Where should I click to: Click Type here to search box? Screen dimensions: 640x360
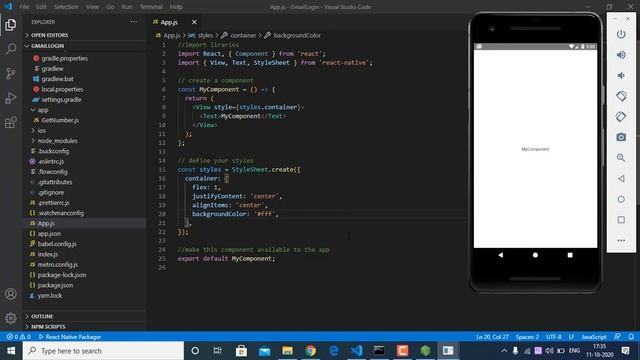103,351
